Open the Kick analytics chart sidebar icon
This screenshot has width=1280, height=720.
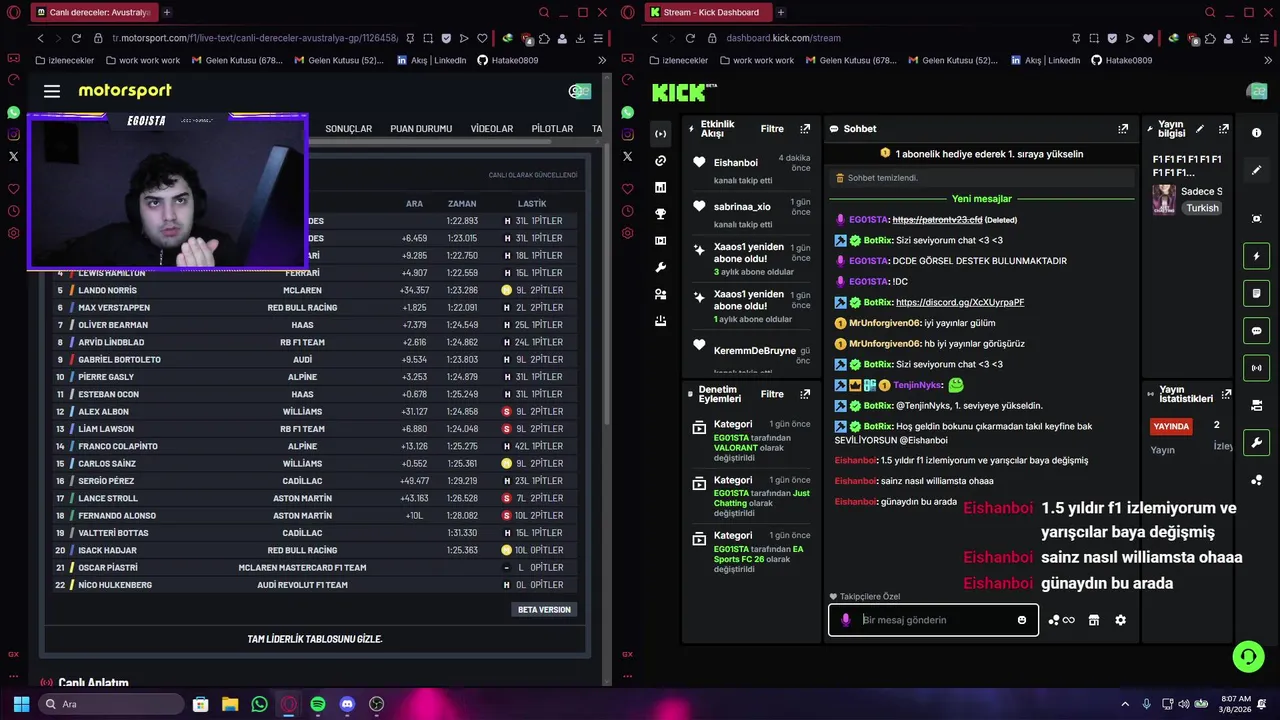(660, 187)
